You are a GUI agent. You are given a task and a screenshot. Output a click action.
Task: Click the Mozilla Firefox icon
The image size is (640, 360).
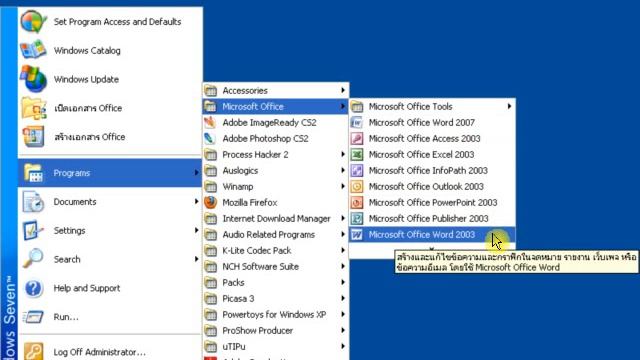pyautogui.click(x=210, y=202)
